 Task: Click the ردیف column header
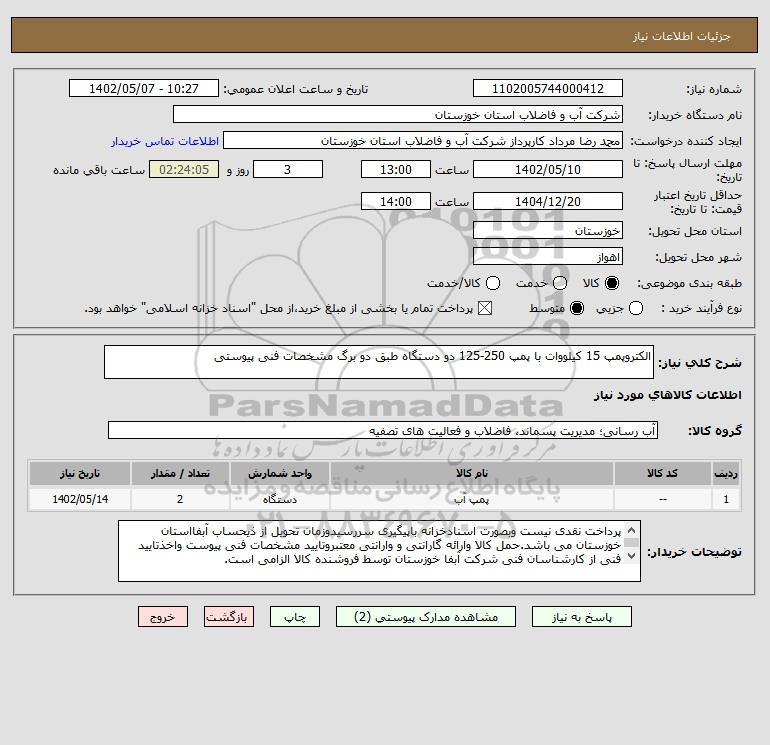[726, 473]
